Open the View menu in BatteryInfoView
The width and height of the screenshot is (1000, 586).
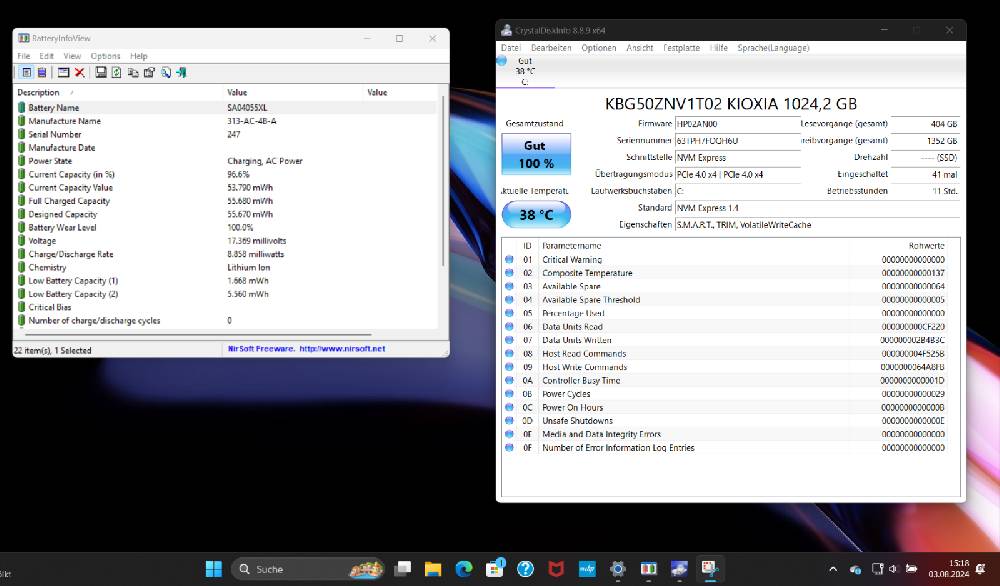72,56
